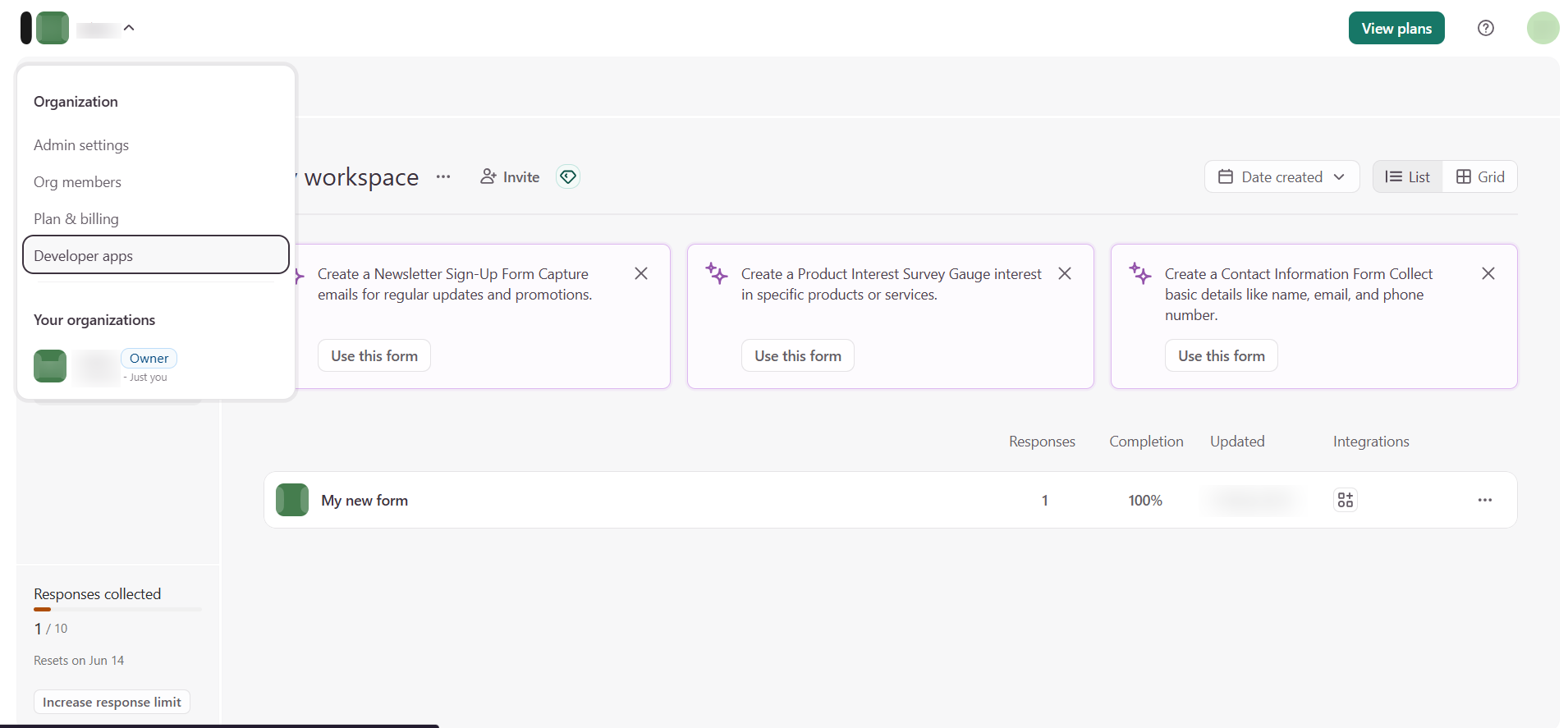This screenshot has height=728, width=1568.
Task: Dismiss the Product Interest Survey suggestion
Action: click(x=1065, y=273)
